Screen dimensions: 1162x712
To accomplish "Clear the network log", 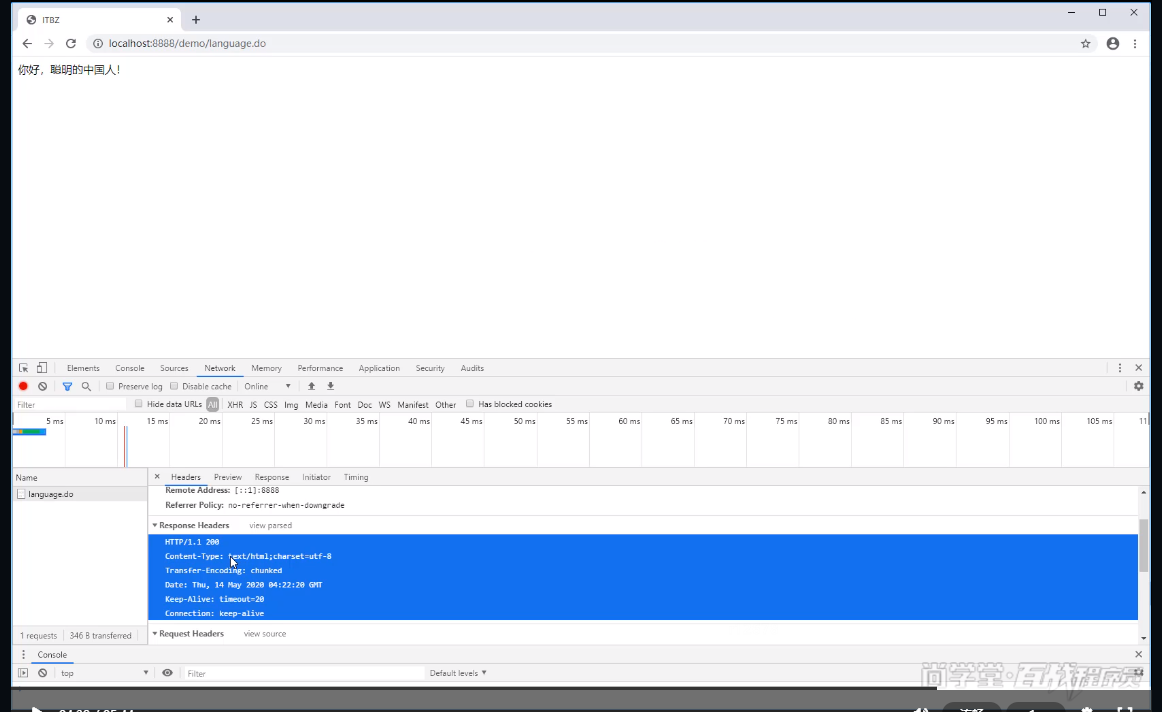I will tap(43, 386).
